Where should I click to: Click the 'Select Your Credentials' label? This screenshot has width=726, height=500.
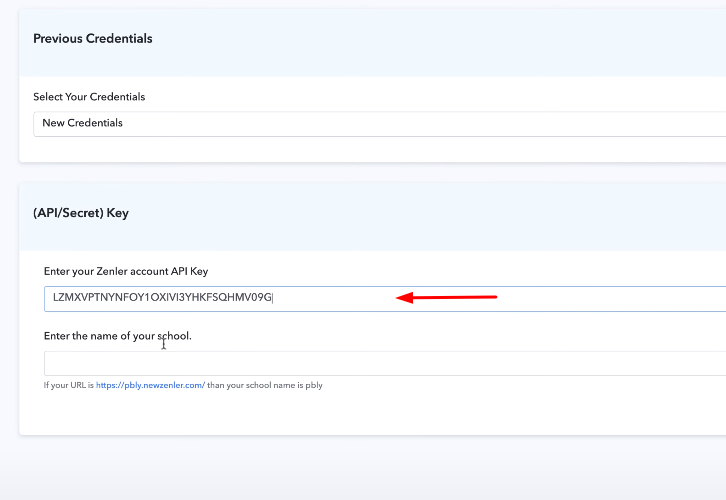(89, 97)
